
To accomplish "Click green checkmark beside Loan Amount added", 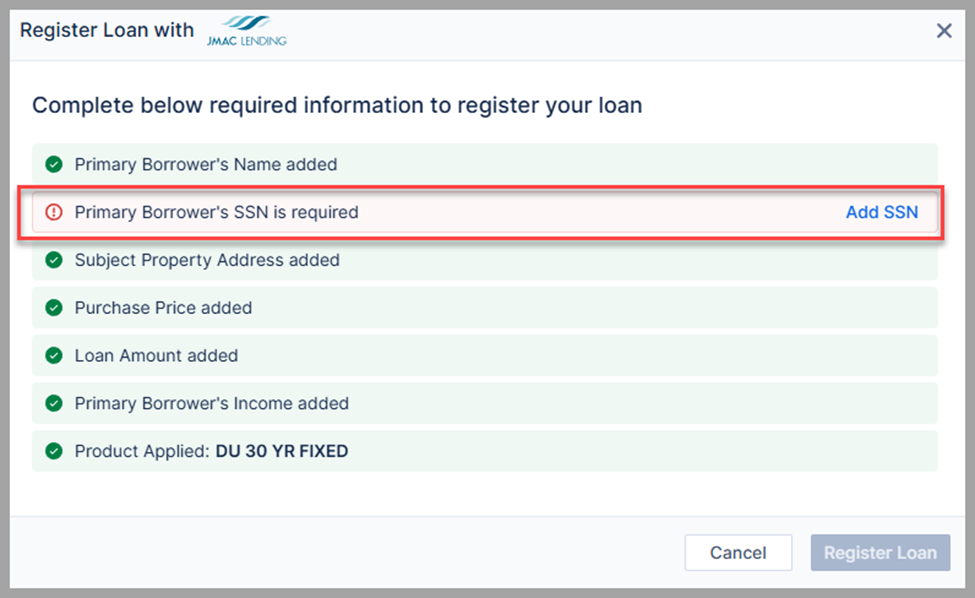I will point(54,356).
